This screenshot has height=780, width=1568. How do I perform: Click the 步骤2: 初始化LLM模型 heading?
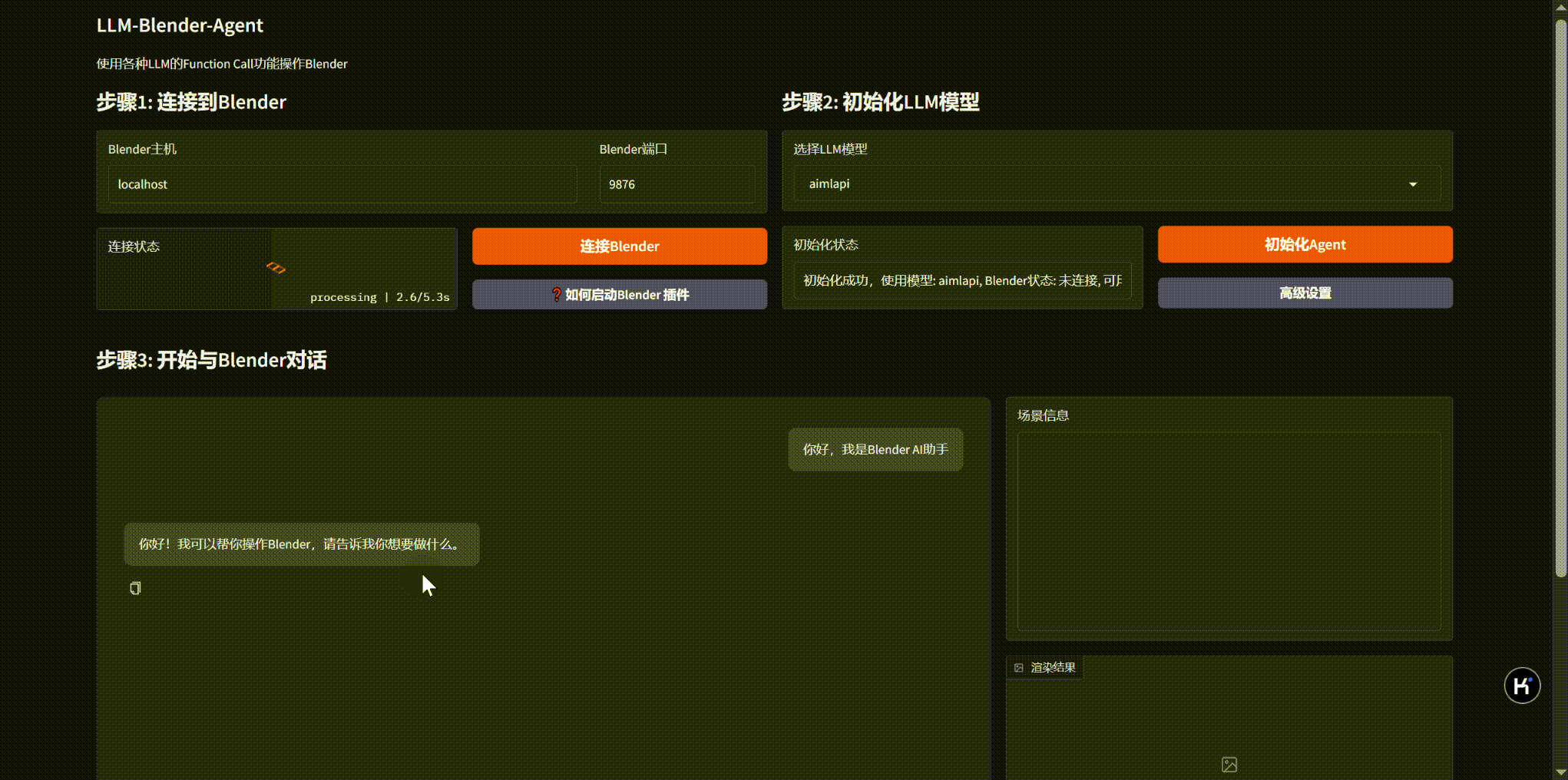tap(881, 102)
